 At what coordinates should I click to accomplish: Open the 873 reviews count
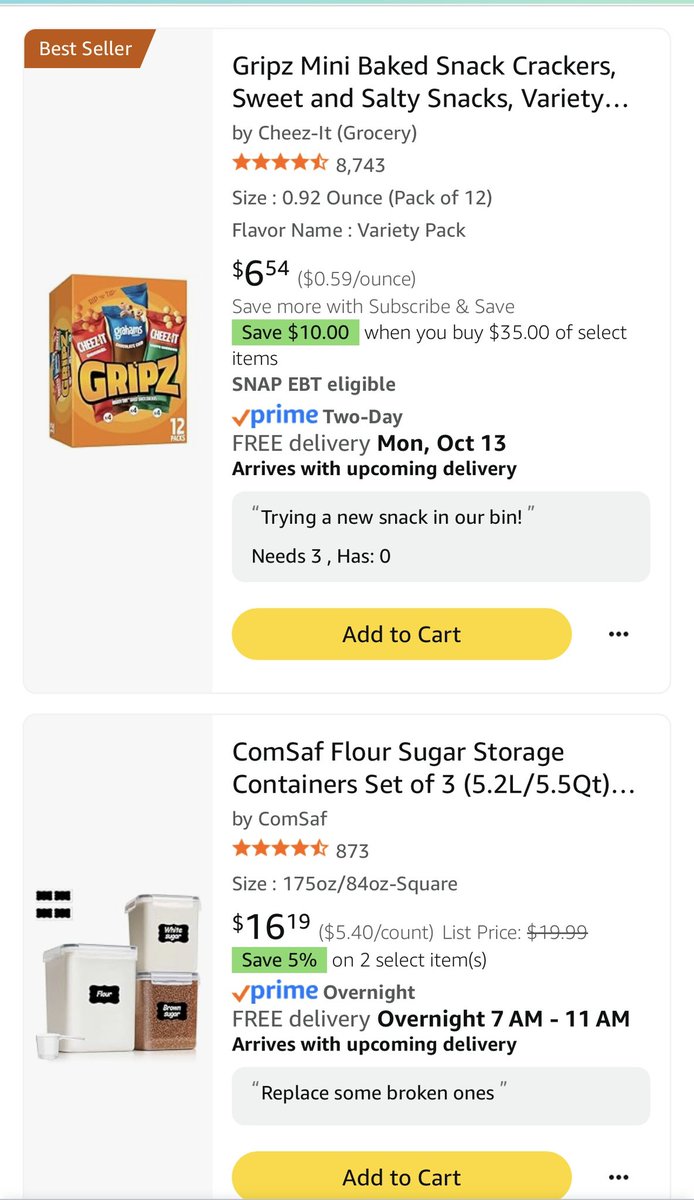352,851
